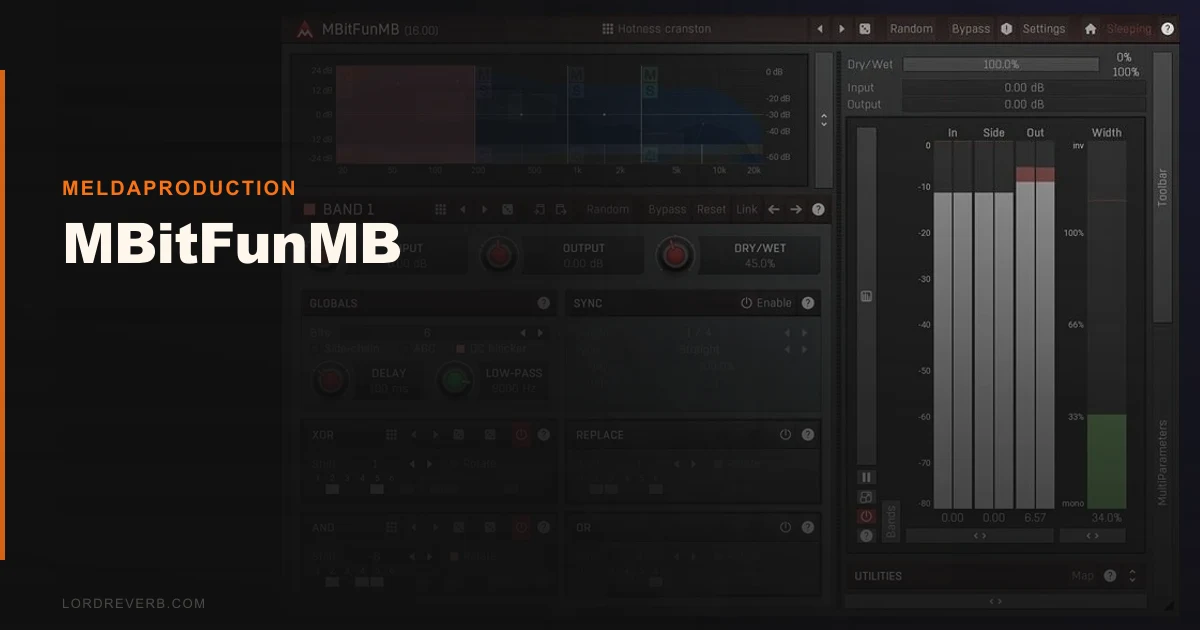Image resolution: width=1200 pixels, height=630 pixels.
Task: Toggle the AND section Rotate checkbox
Action: pyautogui.click(x=454, y=556)
